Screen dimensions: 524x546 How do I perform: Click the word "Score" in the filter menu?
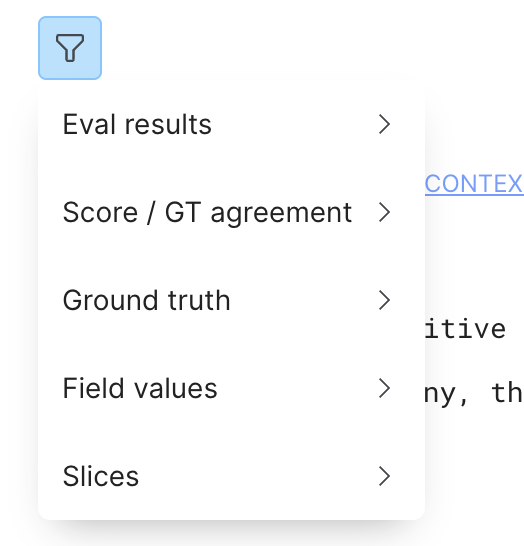(100, 212)
